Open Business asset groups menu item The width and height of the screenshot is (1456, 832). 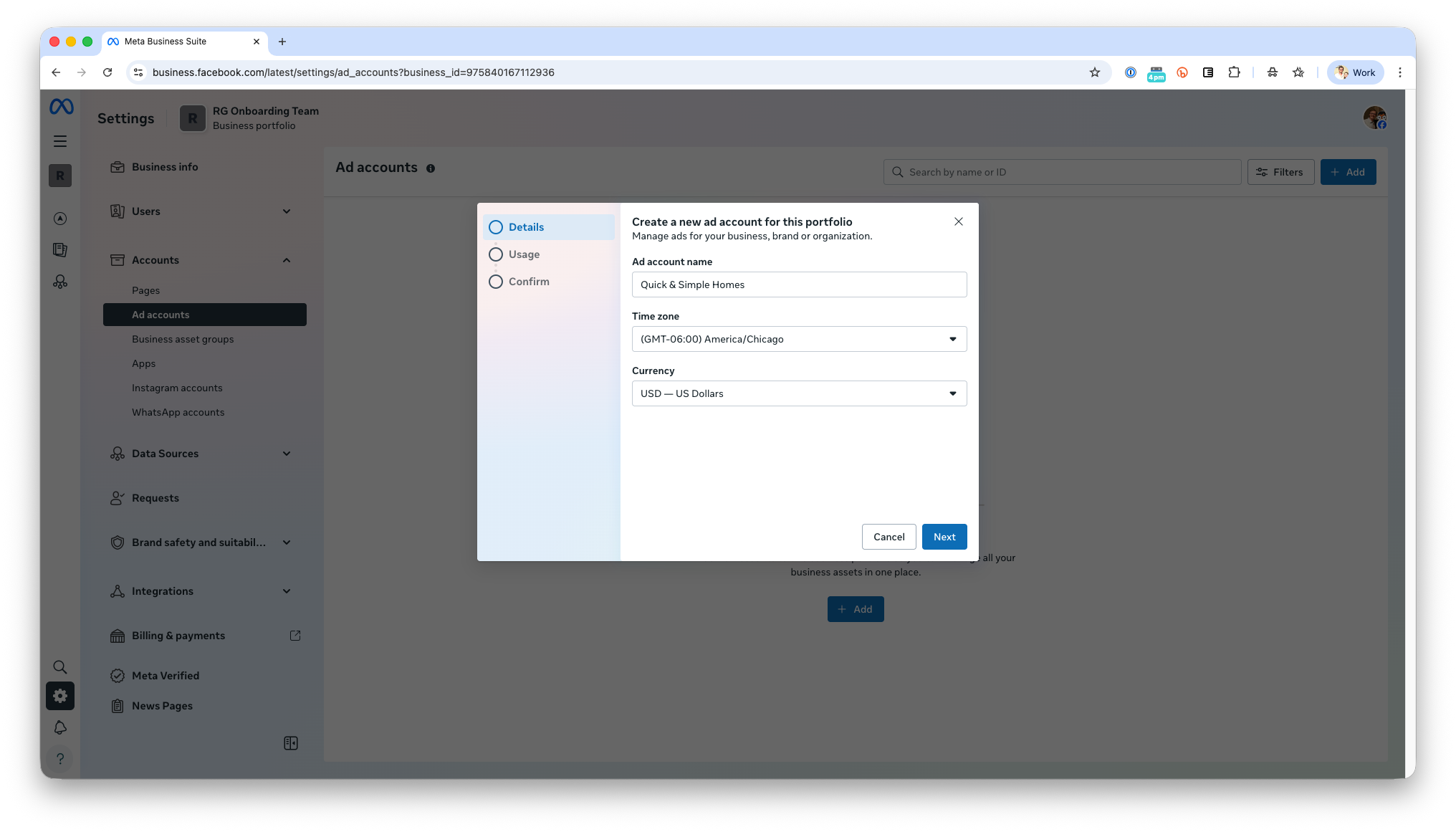click(183, 339)
